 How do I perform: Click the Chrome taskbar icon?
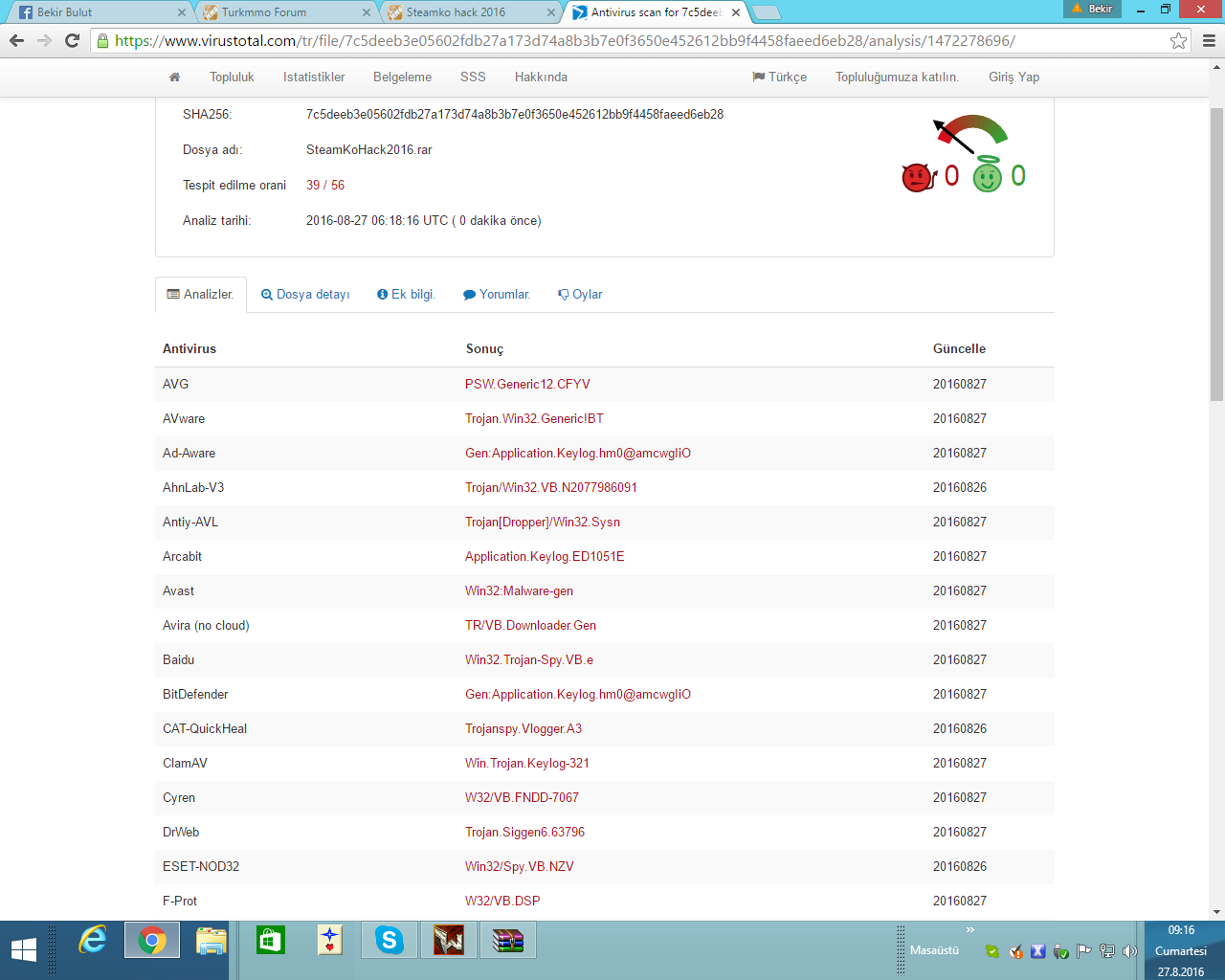point(151,941)
